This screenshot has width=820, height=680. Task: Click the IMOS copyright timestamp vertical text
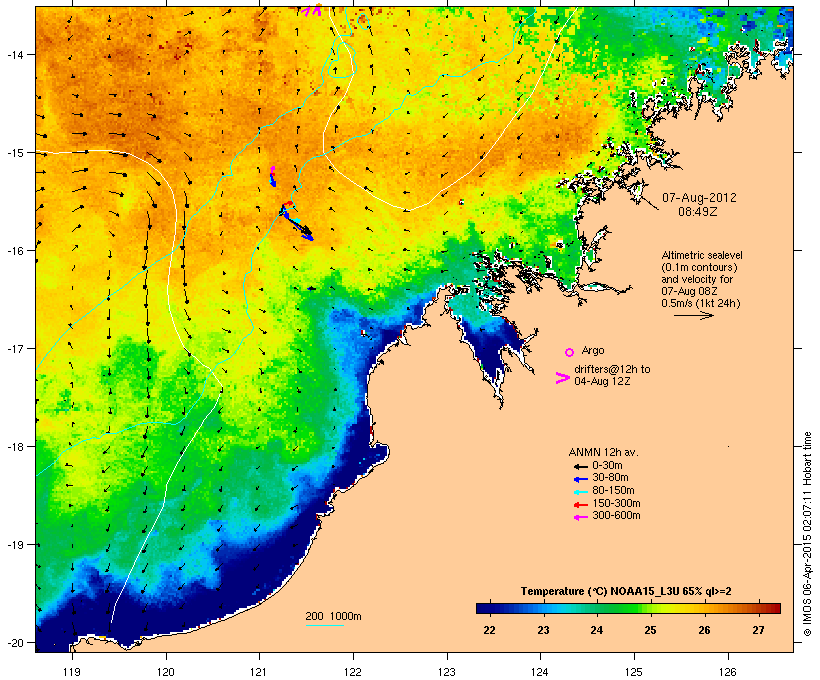pos(807,534)
